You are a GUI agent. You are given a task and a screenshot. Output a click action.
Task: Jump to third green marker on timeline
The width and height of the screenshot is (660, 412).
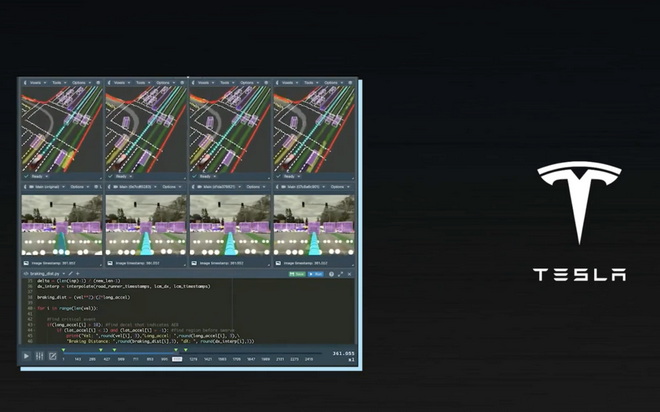pos(114,350)
